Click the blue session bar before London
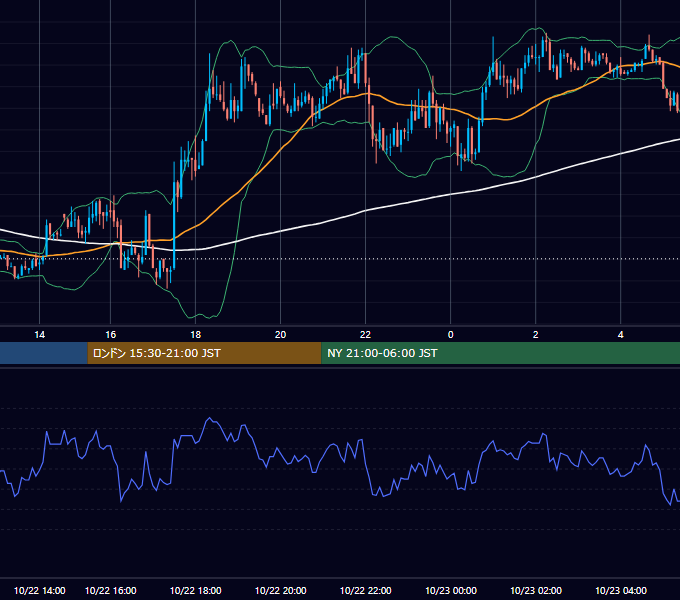Viewport: 680px width, 600px height. click(x=44, y=353)
